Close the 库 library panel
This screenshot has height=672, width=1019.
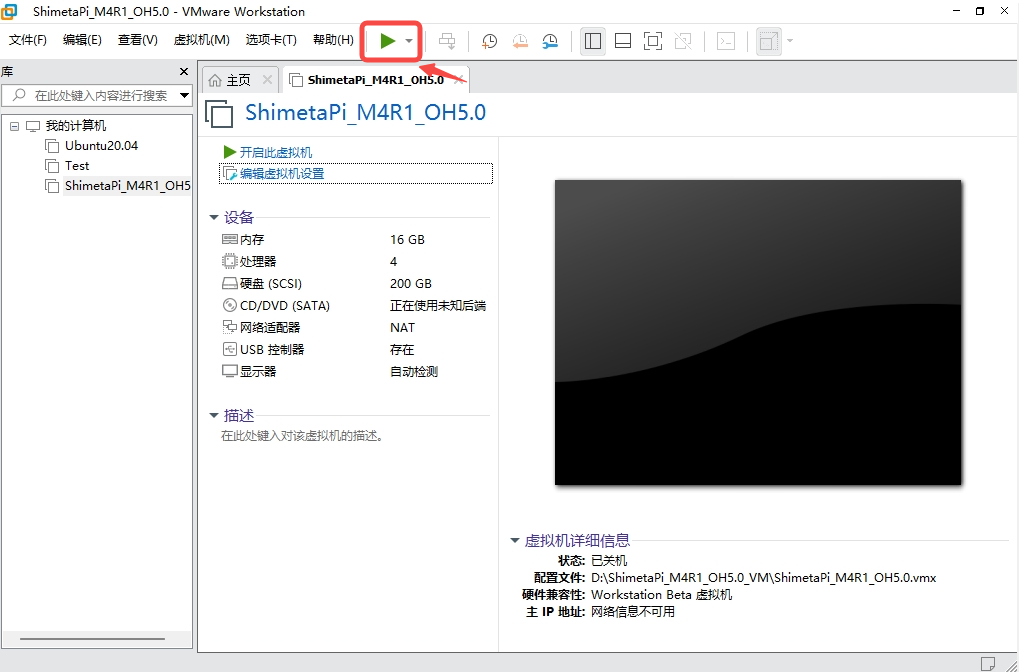pyautogui.click(x=184, y=71)
